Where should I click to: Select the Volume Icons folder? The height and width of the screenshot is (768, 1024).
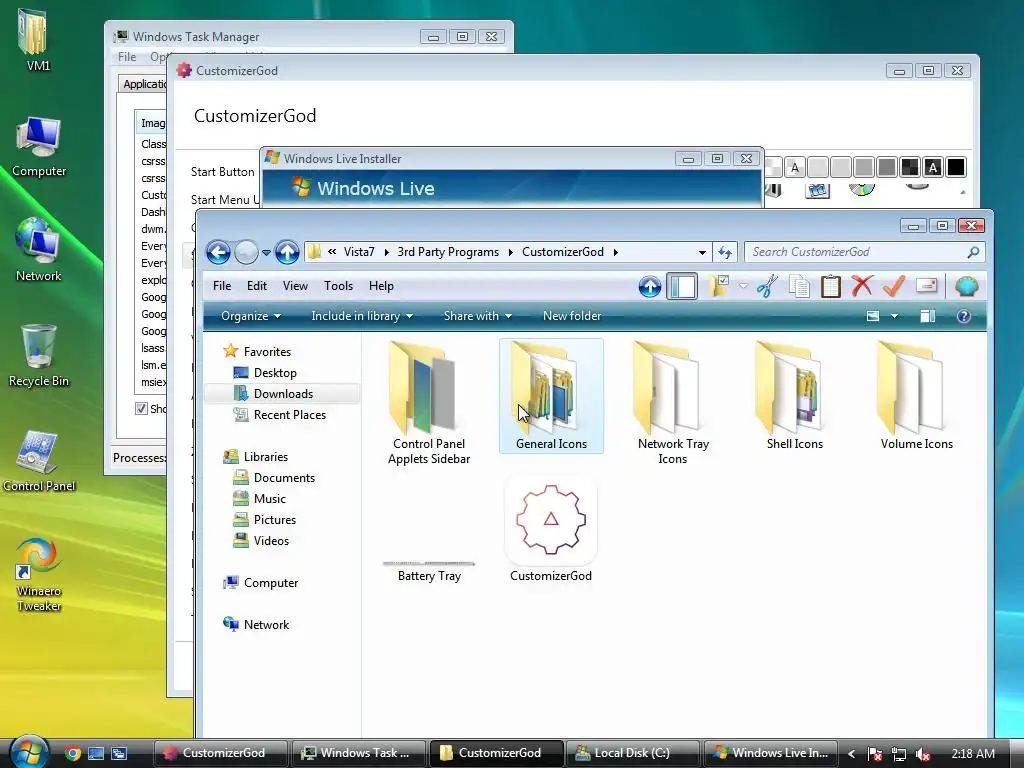click(917, 396)
